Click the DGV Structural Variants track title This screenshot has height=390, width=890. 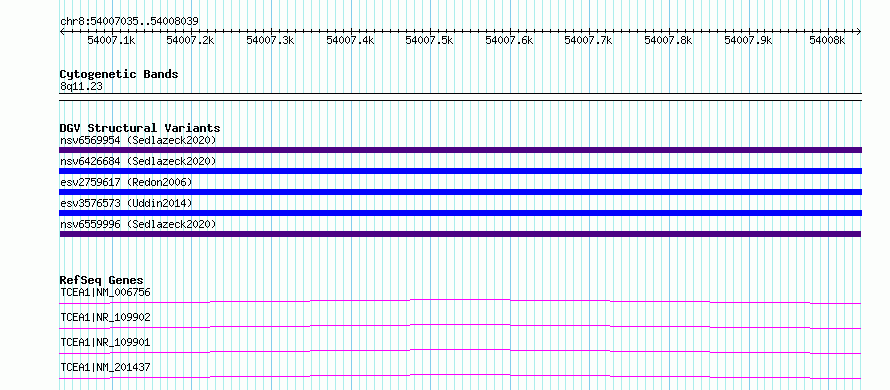[140, 128]
